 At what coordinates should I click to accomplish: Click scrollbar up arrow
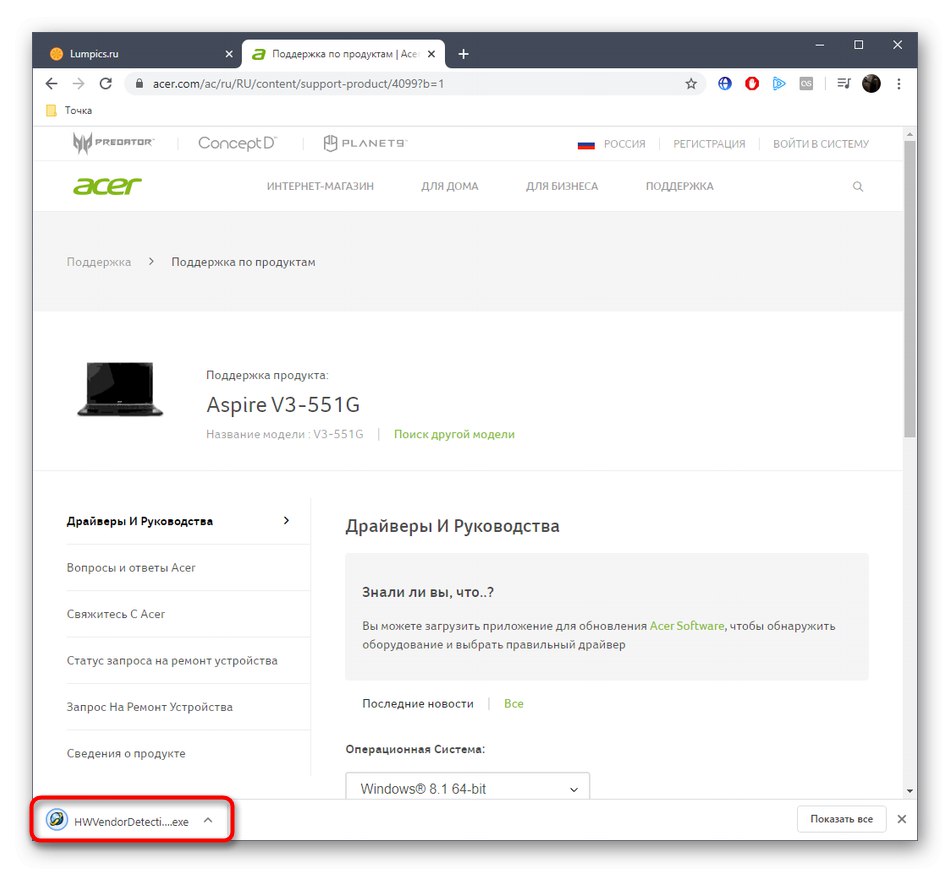click(909, 134)
